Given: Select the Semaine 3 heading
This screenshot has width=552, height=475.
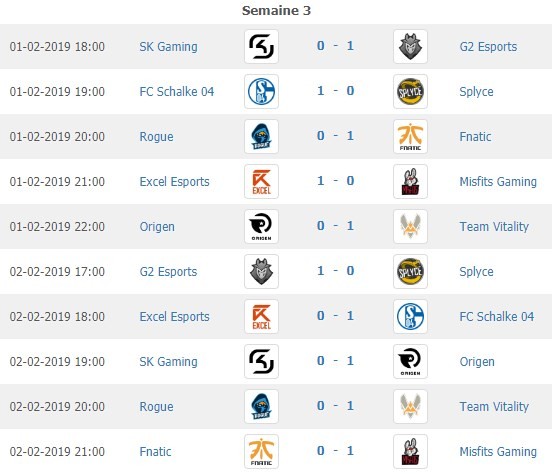Looking at the screenshot, I should [276, 11].
